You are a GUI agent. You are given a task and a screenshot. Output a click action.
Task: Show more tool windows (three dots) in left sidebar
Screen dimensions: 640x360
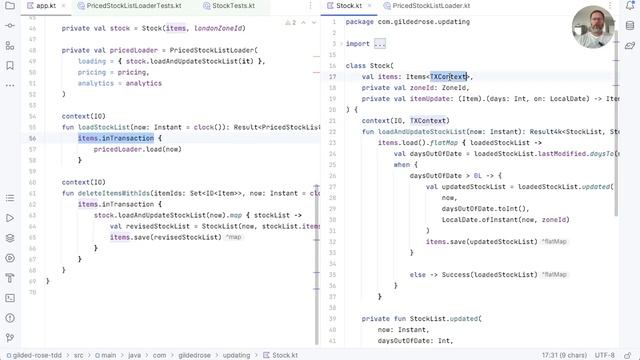(10, 85)
